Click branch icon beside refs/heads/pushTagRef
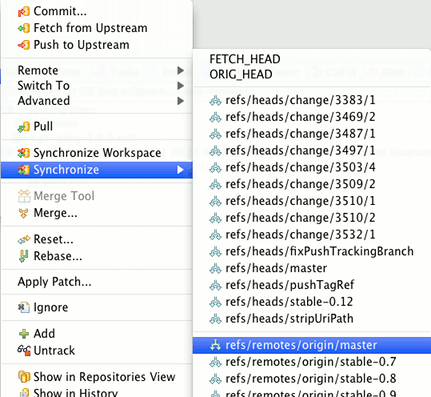 [x=215, y=285]
